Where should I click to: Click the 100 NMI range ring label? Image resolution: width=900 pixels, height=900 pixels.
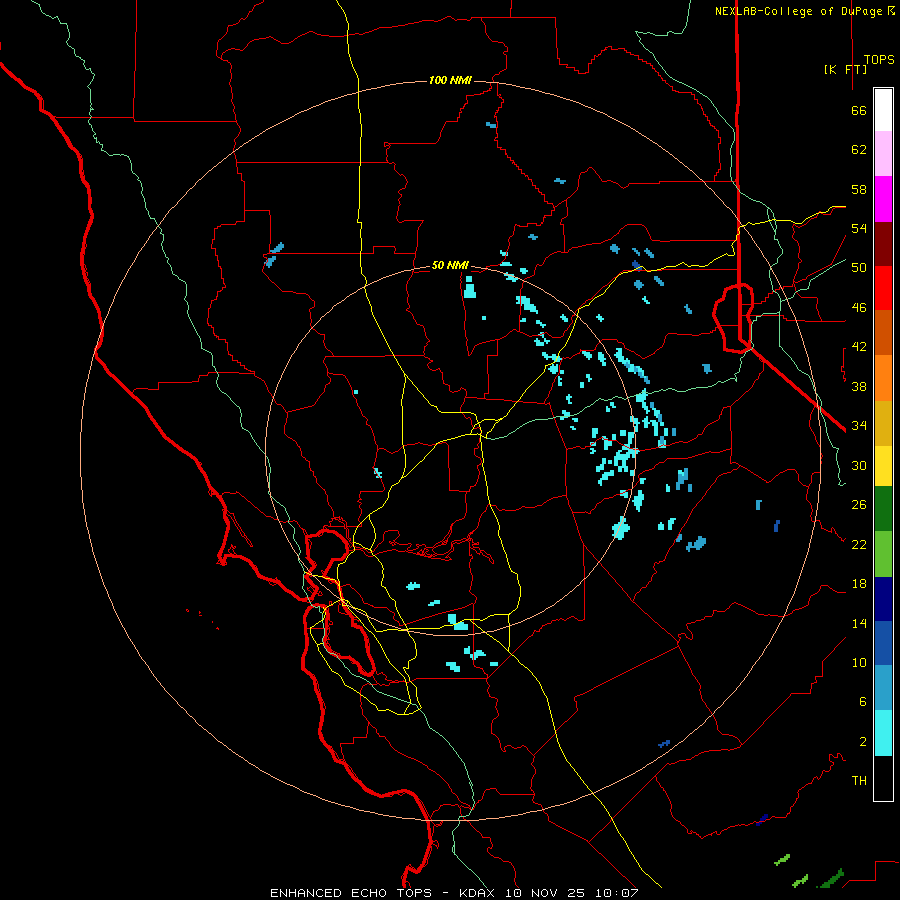(x=450, y=80)
